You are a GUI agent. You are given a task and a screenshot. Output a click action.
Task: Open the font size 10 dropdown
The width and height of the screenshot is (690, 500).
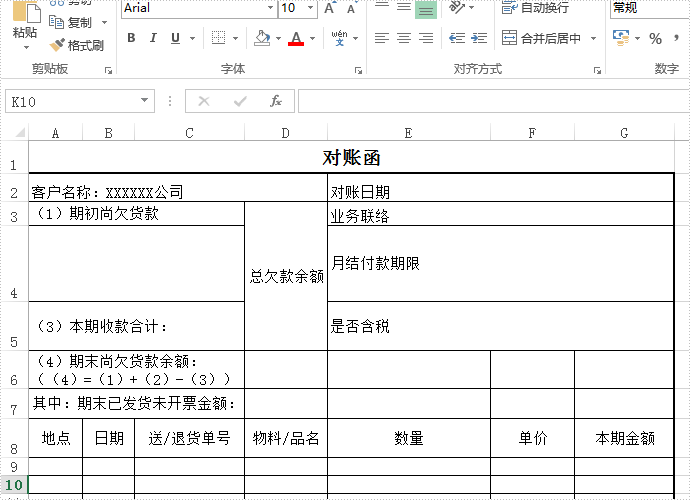310,8
